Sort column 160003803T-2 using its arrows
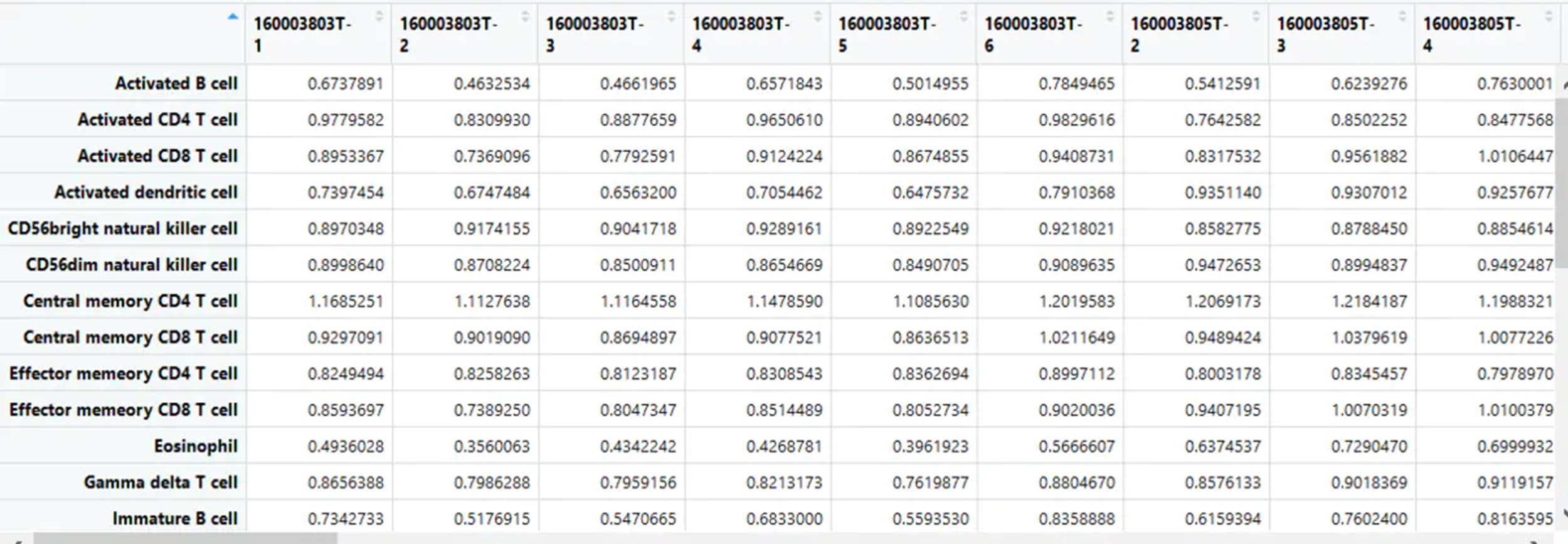This screenshot has width=1568, height=544. 525,17
